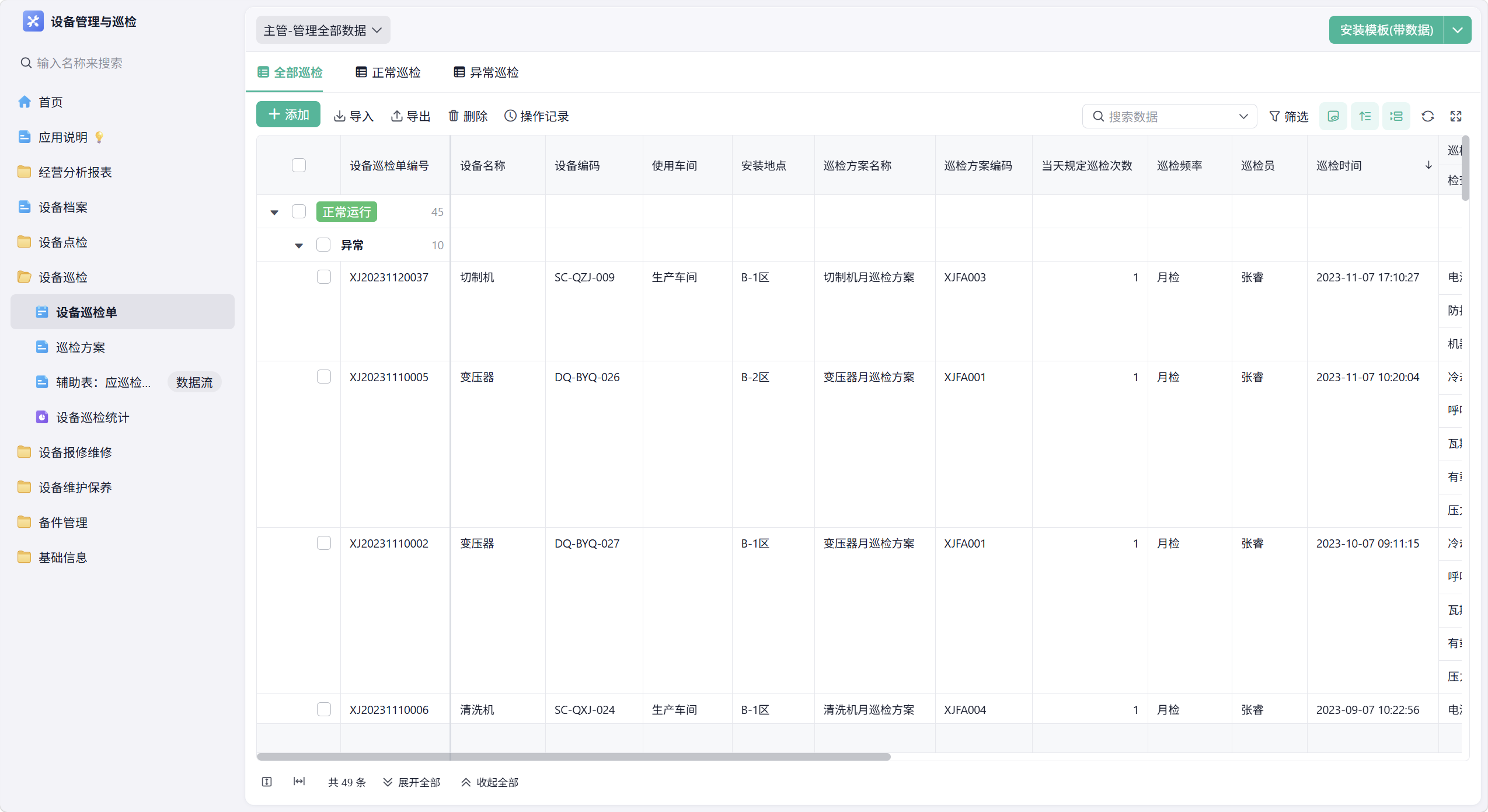Click the 删除 trash button

(468, 116)
